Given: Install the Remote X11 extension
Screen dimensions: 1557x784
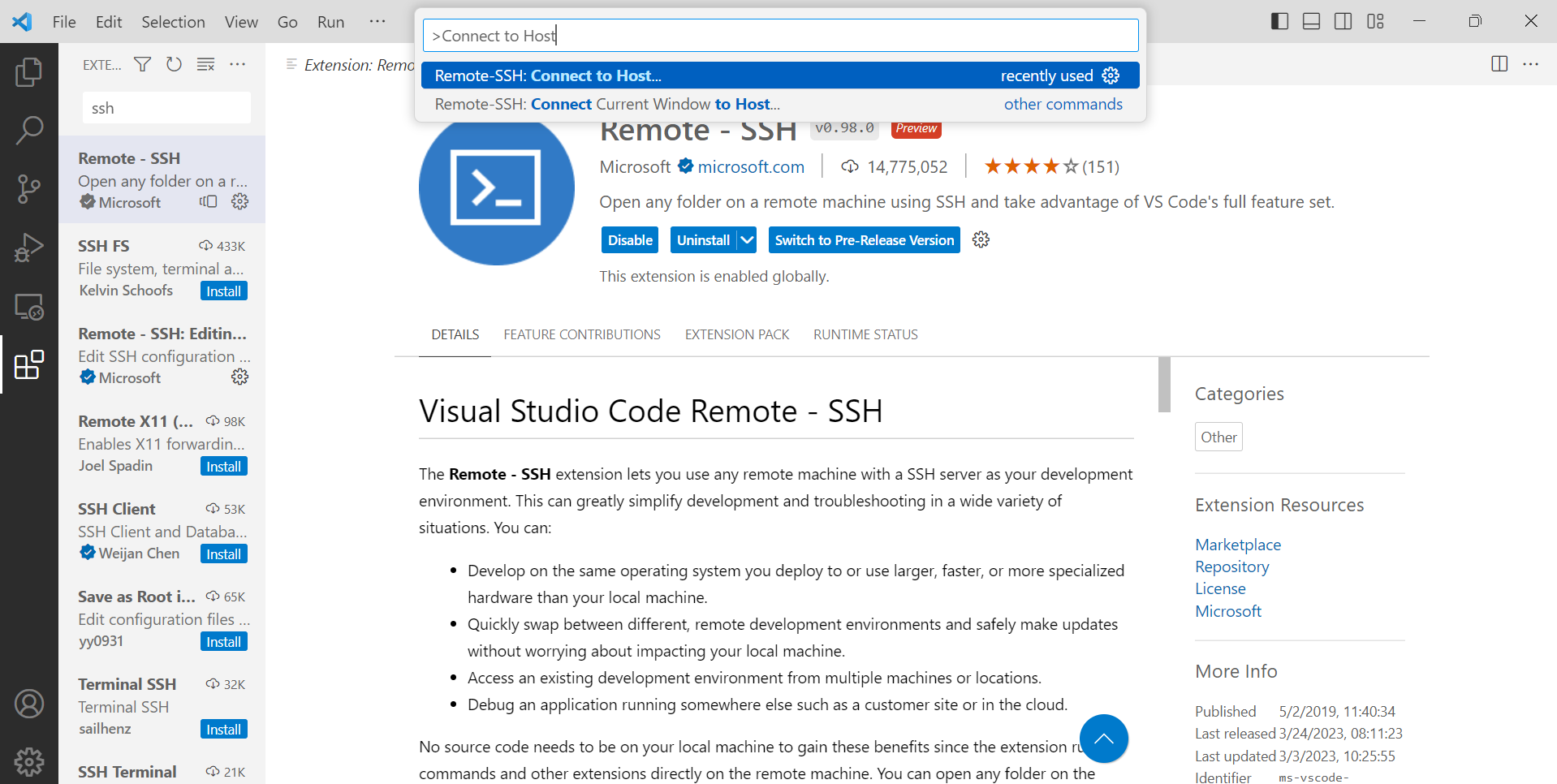Looking at the screenshot, I should point(223,467).
